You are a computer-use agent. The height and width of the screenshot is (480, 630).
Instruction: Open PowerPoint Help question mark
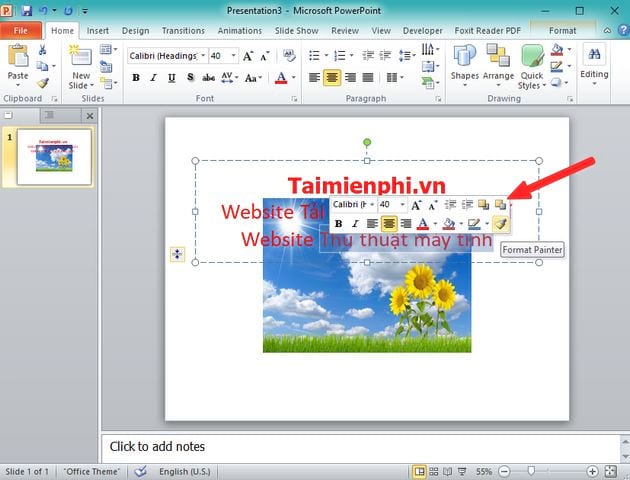pos(623,30)
